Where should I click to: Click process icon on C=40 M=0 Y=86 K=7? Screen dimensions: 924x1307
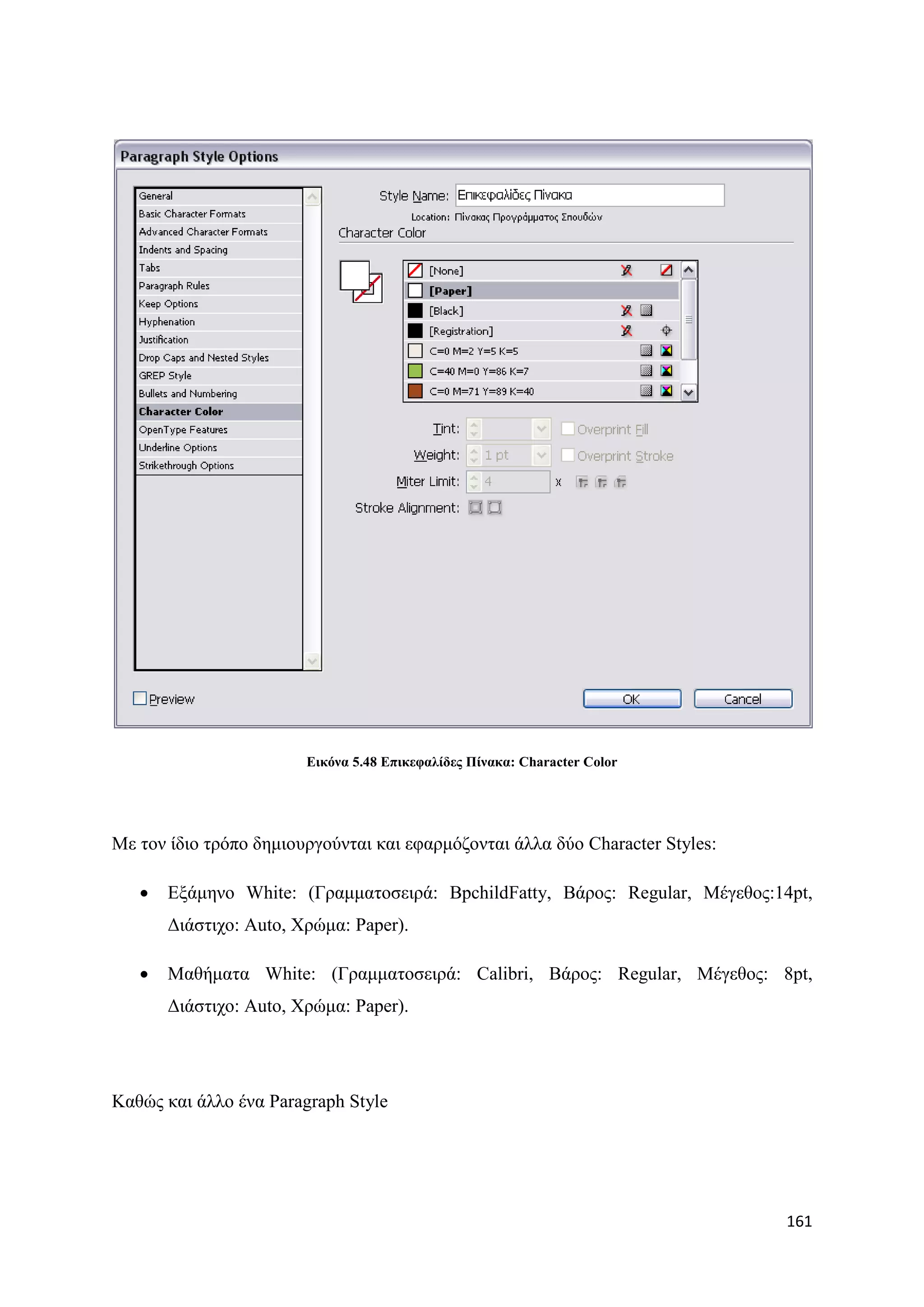pos(647,371)
